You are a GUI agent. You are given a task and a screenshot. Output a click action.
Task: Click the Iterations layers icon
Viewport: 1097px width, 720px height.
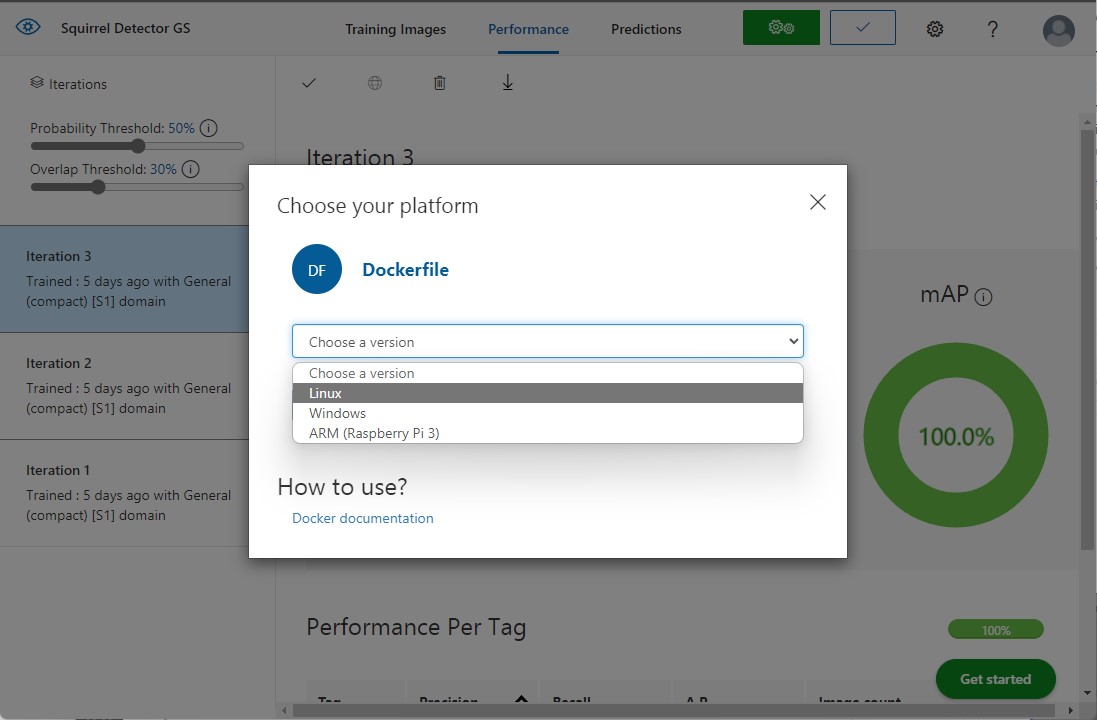36,83
